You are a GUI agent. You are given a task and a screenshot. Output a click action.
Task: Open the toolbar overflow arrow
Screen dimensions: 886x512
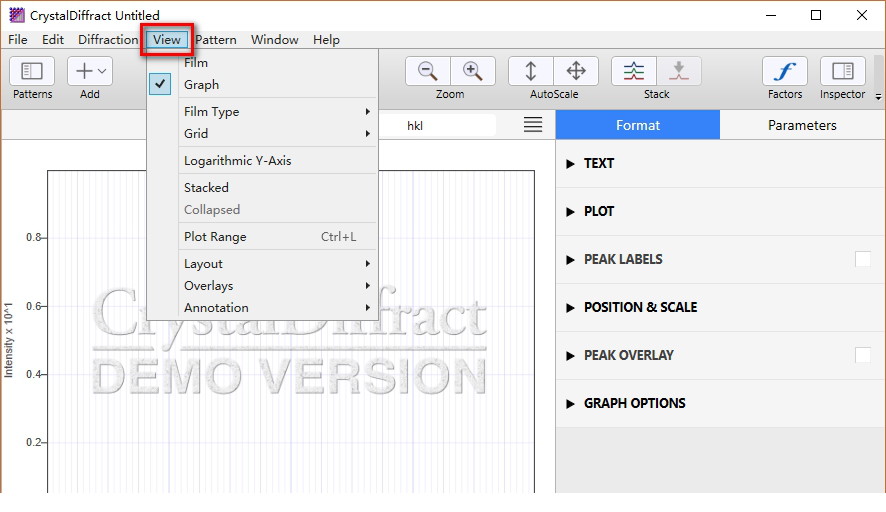(878, 97)
